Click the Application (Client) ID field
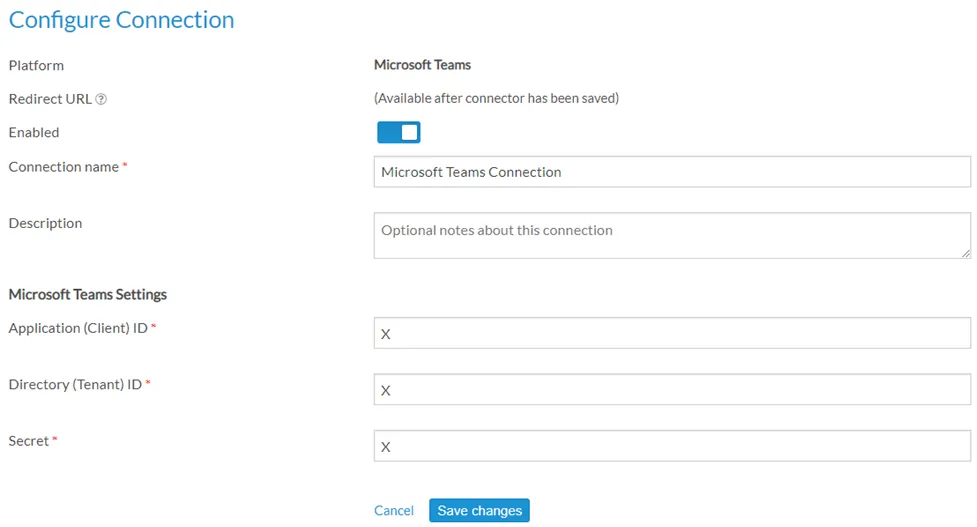Screen dimensions: 977x527 (x=672, y=333)
